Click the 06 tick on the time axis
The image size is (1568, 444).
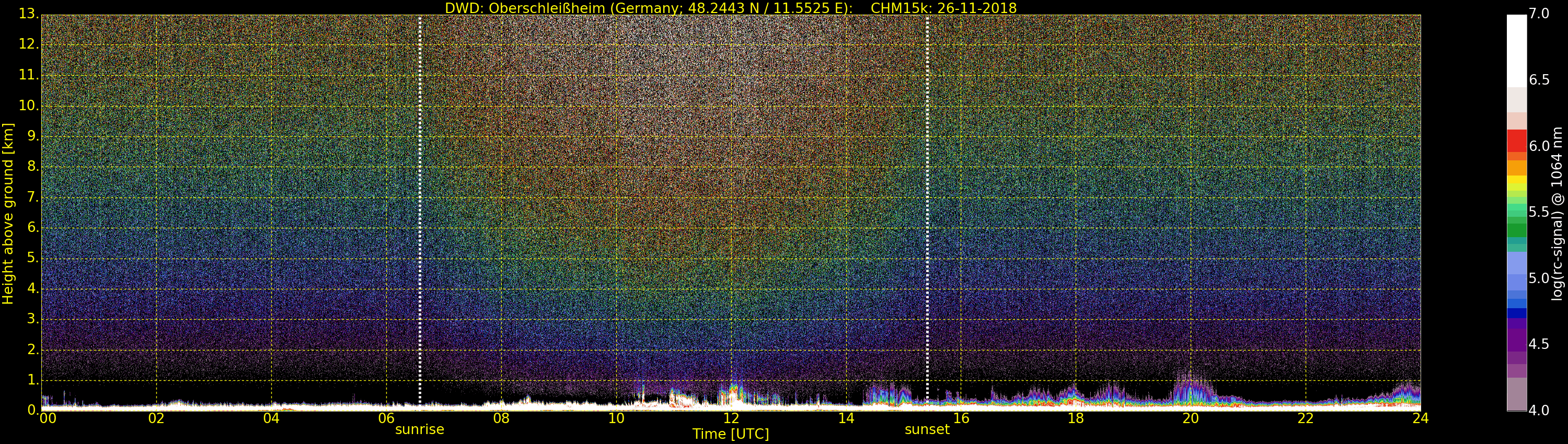387,418
